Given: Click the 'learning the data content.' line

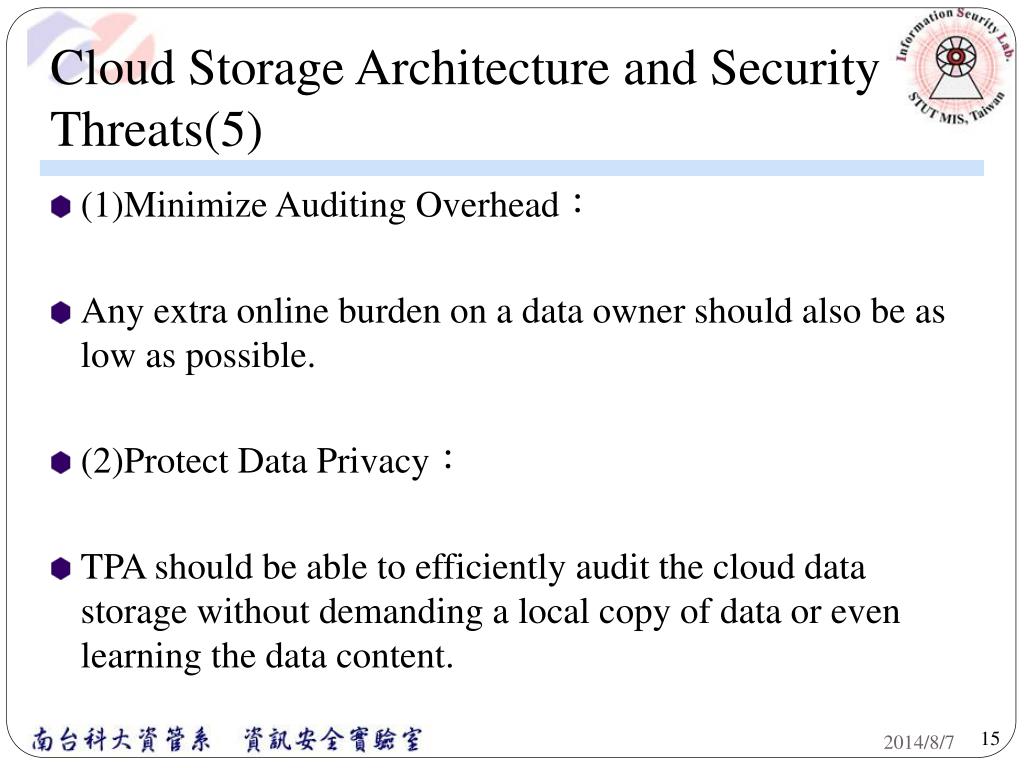Looking at the screenshot, I should (x=267, y=656).
